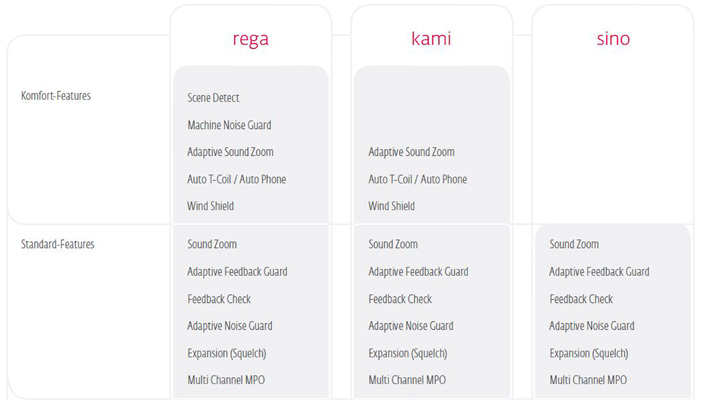
Task: Select the kami column heading
Action: (x=431, y=38)
